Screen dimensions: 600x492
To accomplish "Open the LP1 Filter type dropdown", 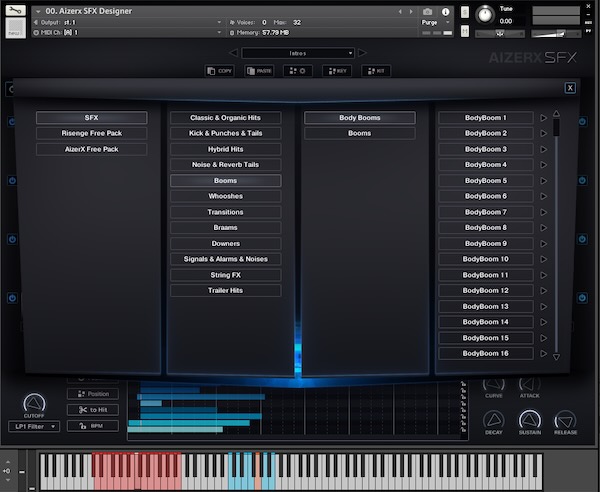I will pos(34,426).
